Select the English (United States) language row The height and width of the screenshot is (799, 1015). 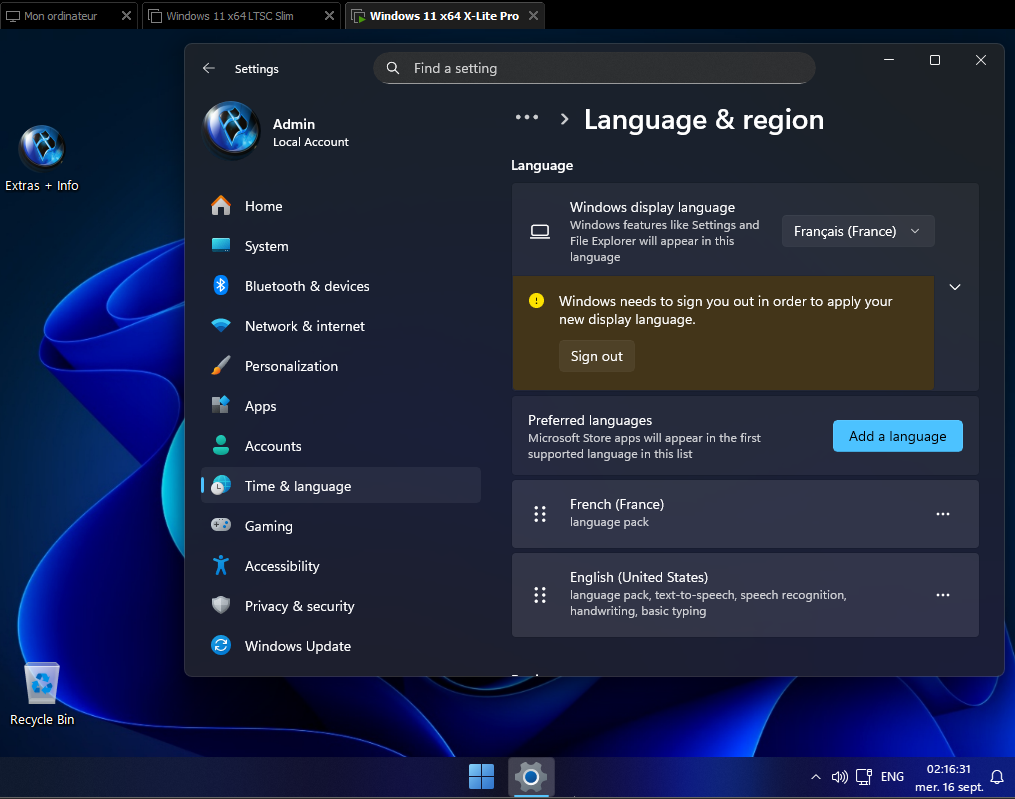coord(745,595)
